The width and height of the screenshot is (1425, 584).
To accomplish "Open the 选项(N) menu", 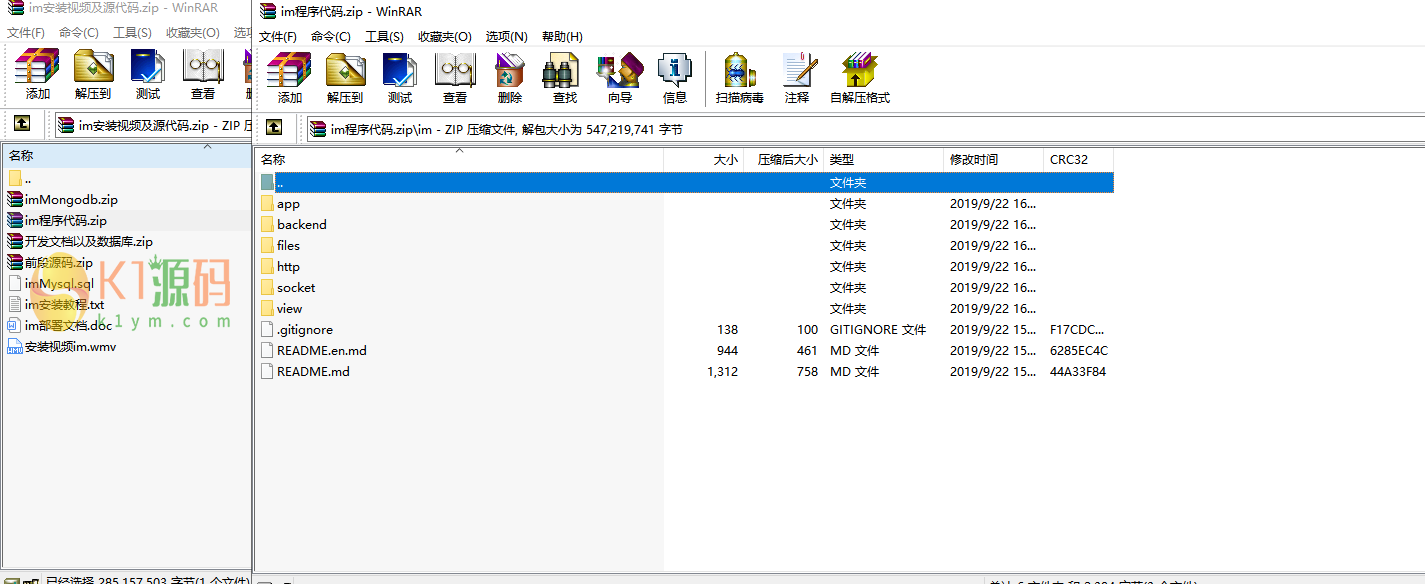I will click(506, 37).
